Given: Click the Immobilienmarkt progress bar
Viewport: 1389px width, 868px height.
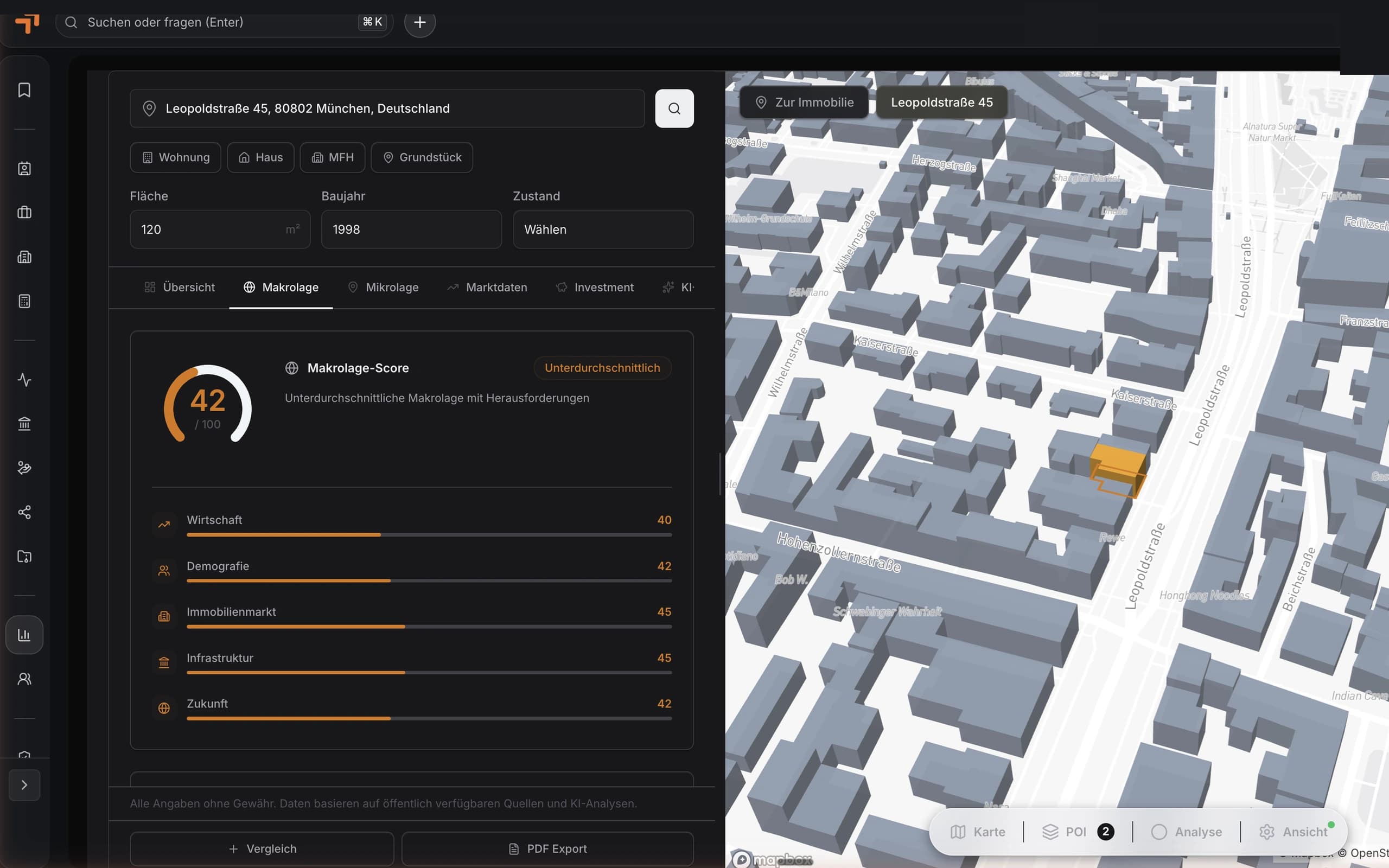Looking at the screenshot, I should pyautogui.click(x=429, y=627).
